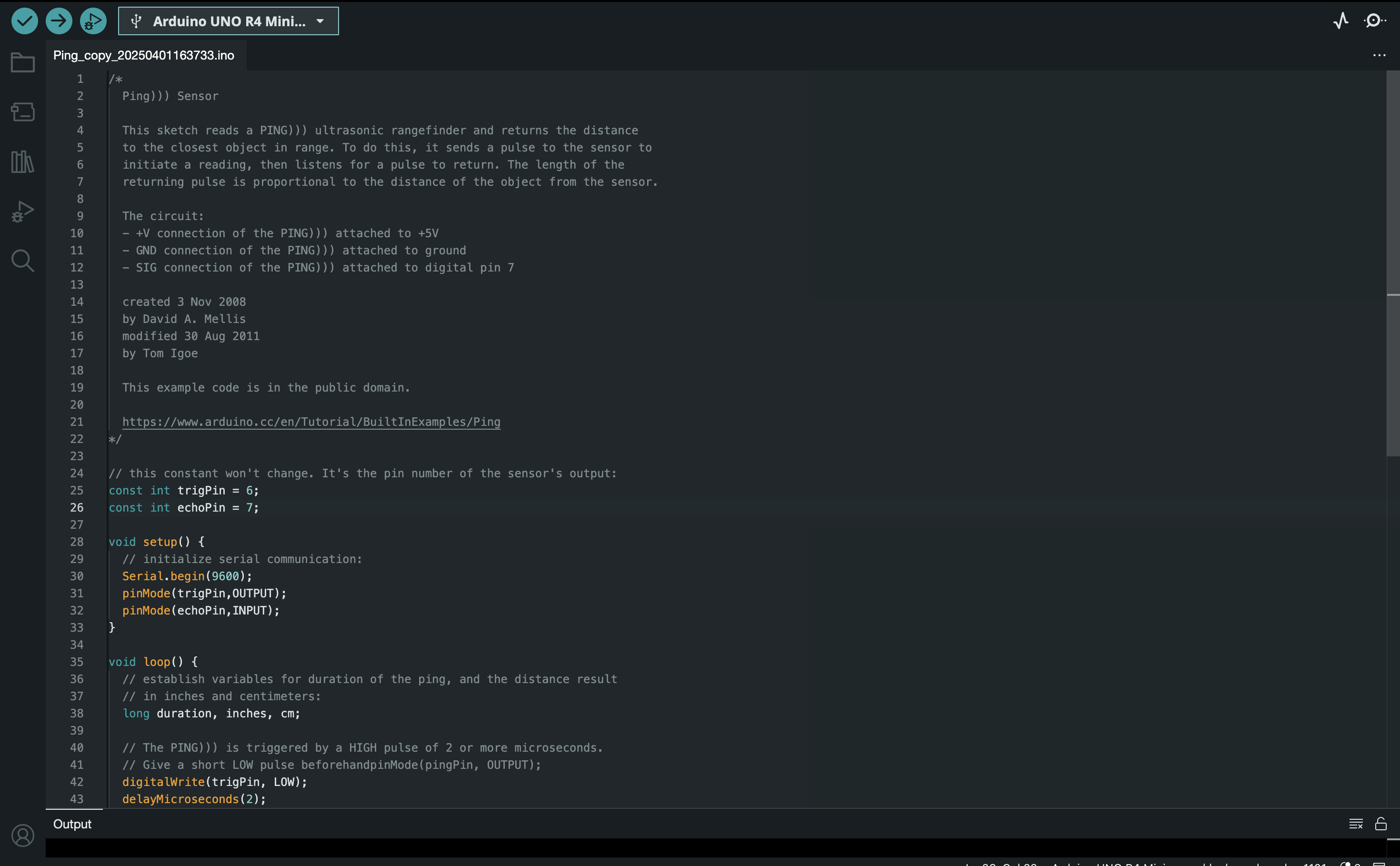Open the Boards Manager sidebar panel
This screenshot has width=1400, height=866.
click(x=23, y=111)
